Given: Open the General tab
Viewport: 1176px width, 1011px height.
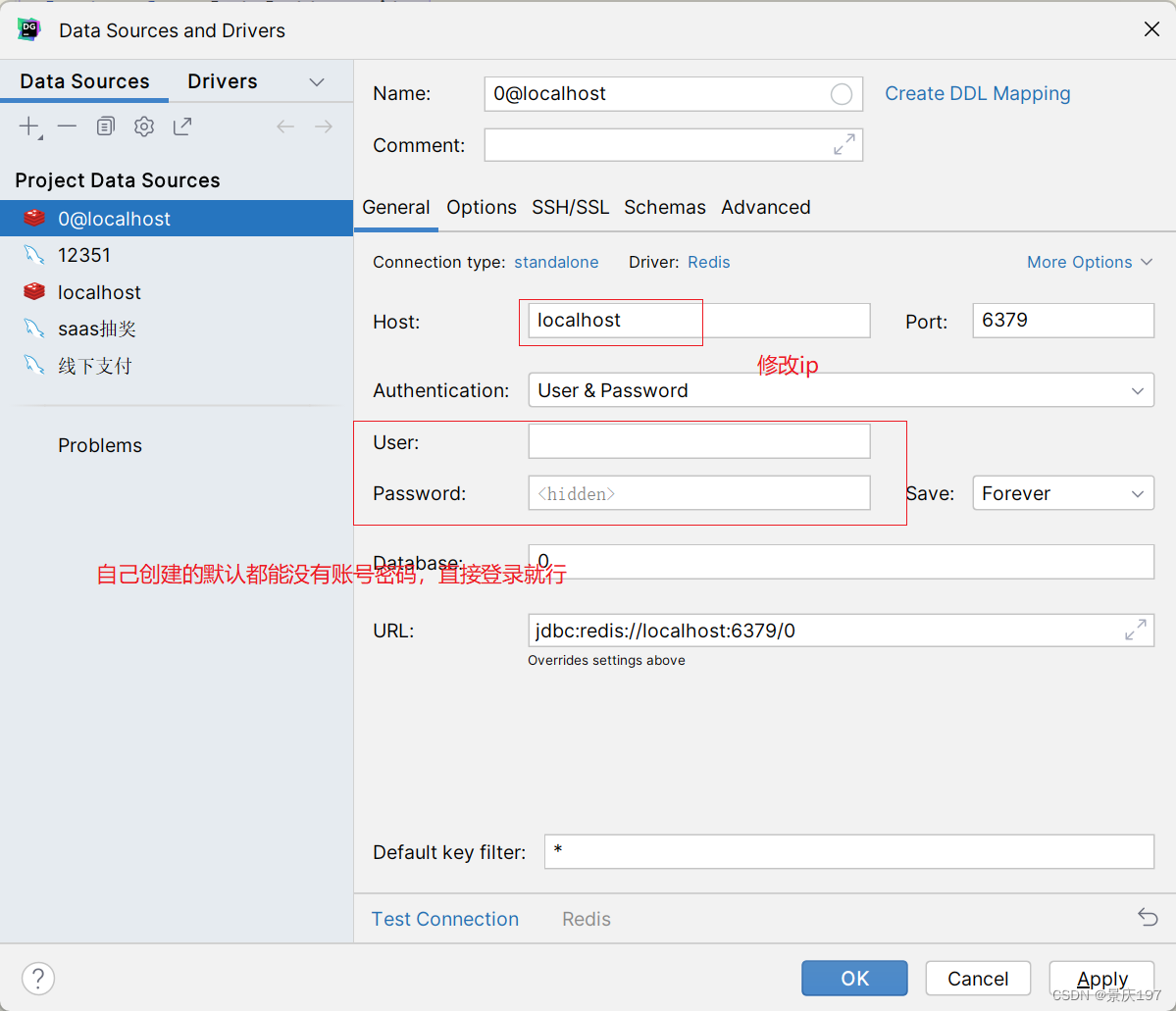Looking at the screenshot, I should tap(396, 207).
